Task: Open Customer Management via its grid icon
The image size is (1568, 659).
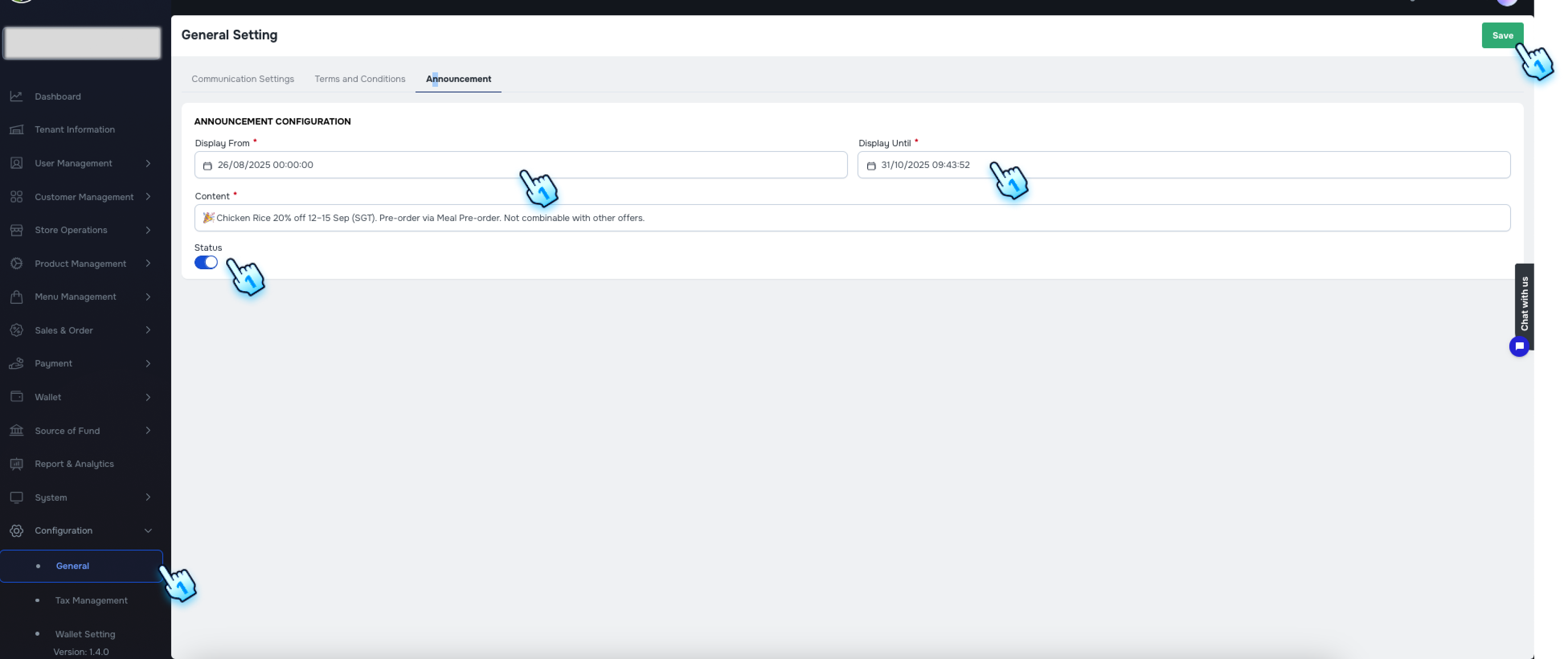Action: 16,196
